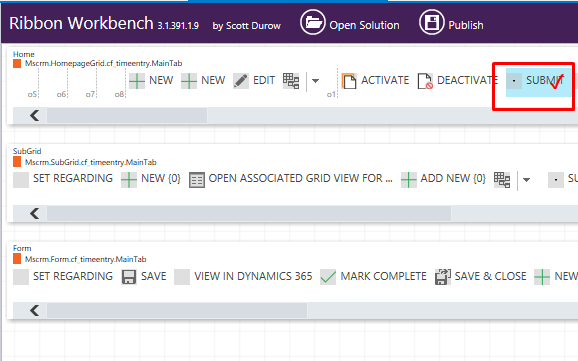The image size is (578, 361).
Task: Click the ADD NEW {0} plus icon
Action: pyautogui.click(x=409, y=180)
